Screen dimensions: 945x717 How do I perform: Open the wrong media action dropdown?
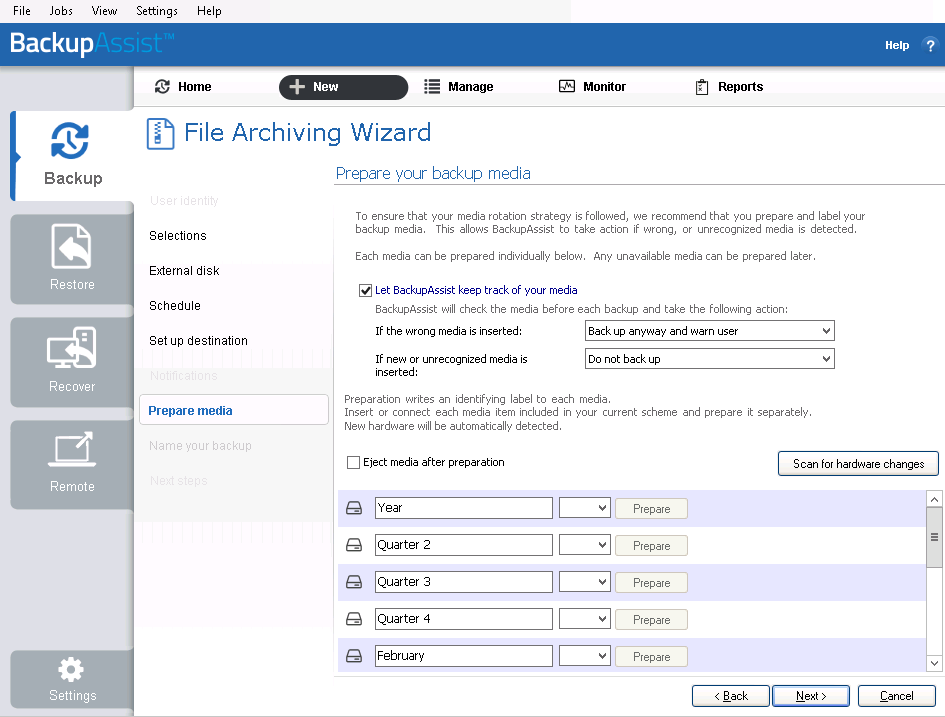coord(709,331)
